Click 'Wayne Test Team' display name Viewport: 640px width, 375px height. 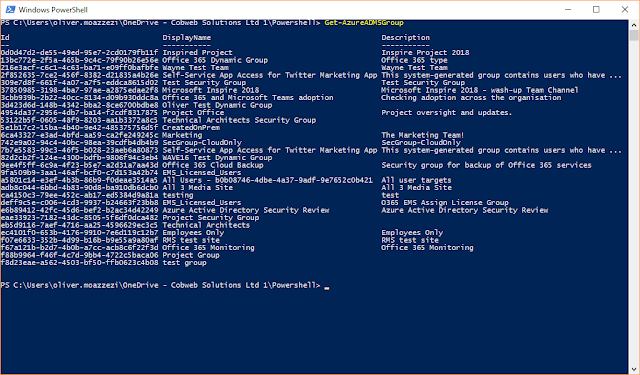[196, 68]
